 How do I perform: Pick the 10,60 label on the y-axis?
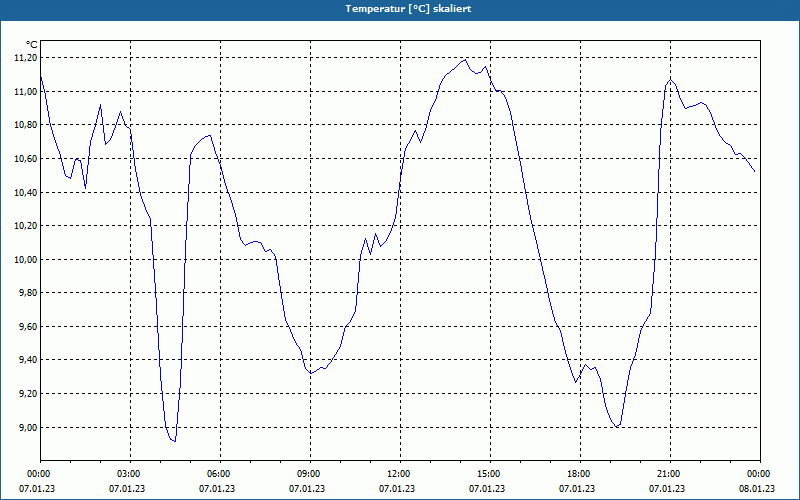(x=26, y=159)
